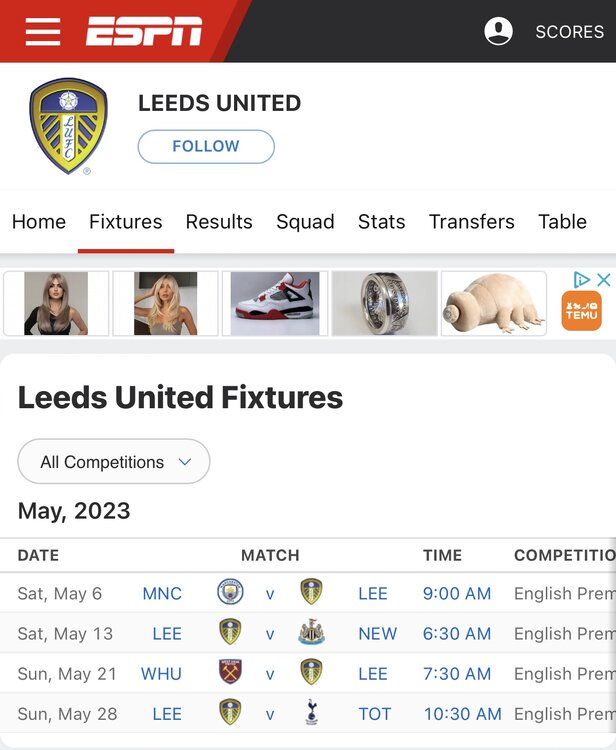Toggle Follow for Leeds United
616x750 pixels.
coord(206,146)
